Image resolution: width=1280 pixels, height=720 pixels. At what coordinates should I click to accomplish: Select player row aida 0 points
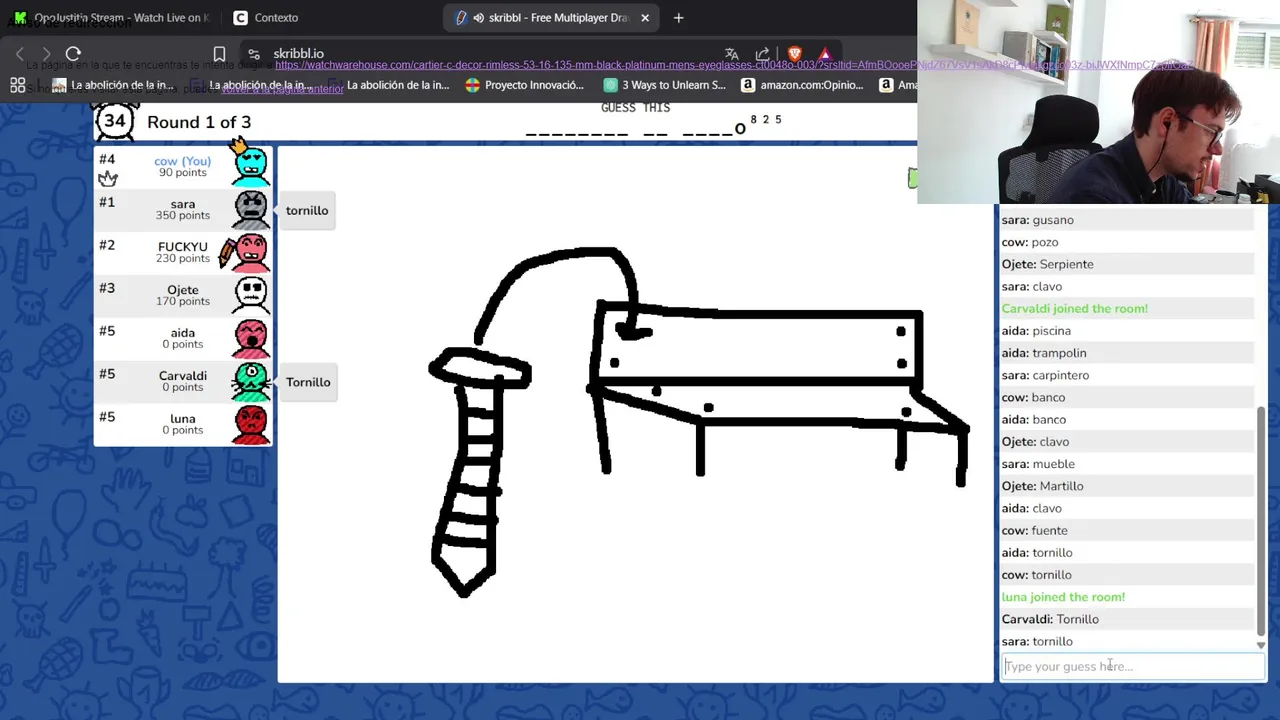(182, 337)
